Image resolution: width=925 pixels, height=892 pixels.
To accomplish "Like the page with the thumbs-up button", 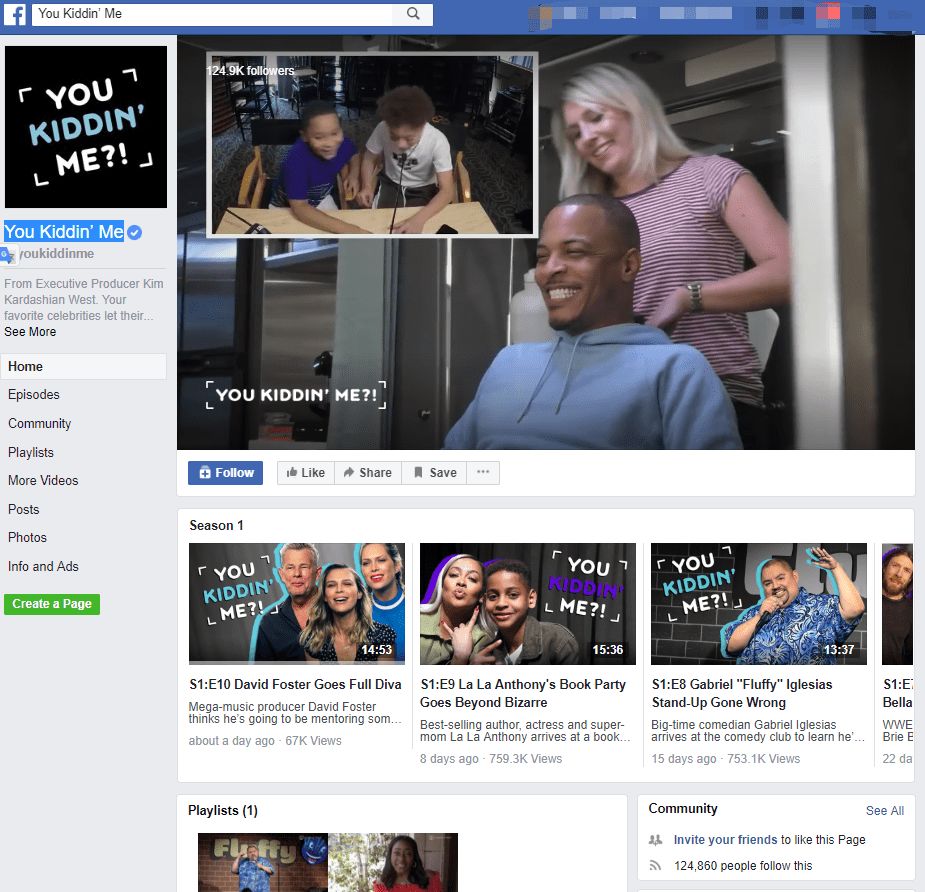I will (306, 473).
